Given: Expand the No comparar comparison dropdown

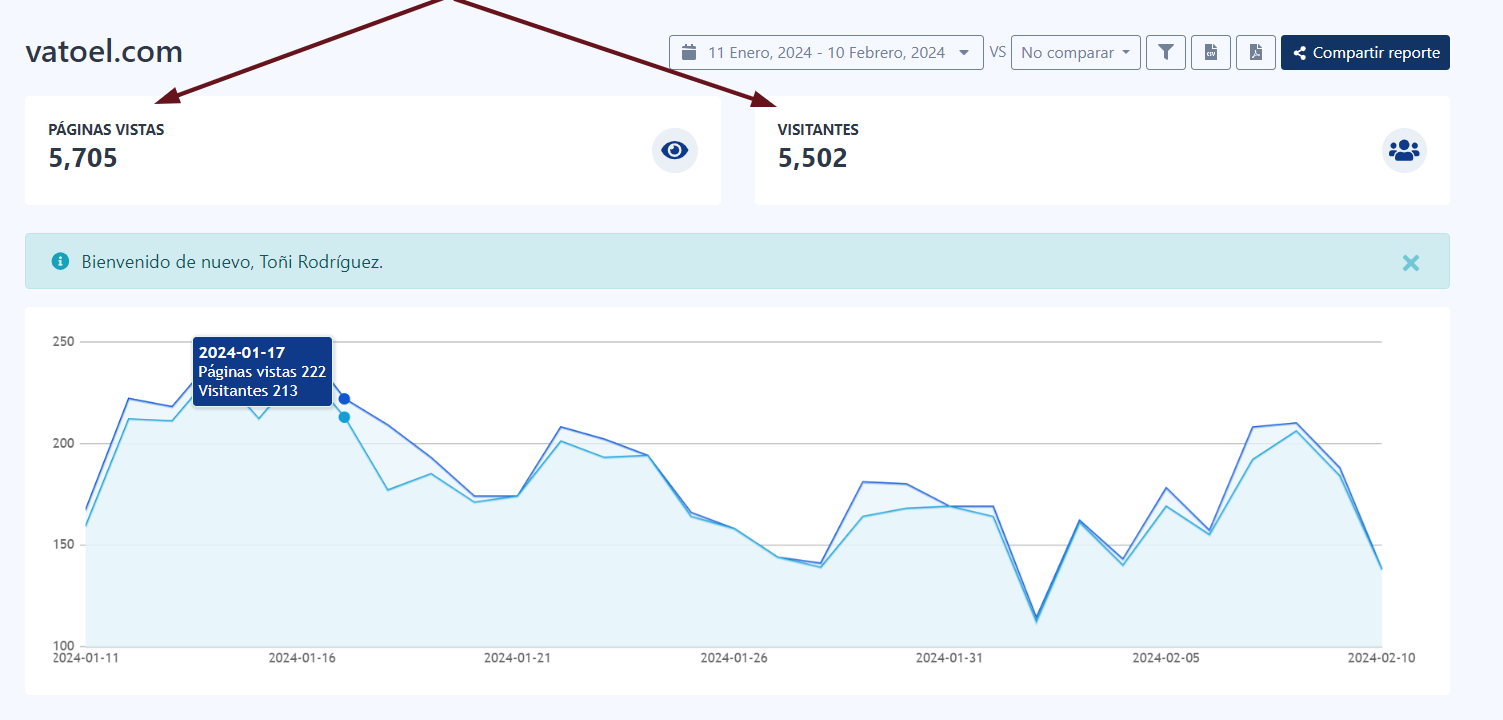Looking at the screenshot, I should pyautogui.click(x=1076, y=52).
